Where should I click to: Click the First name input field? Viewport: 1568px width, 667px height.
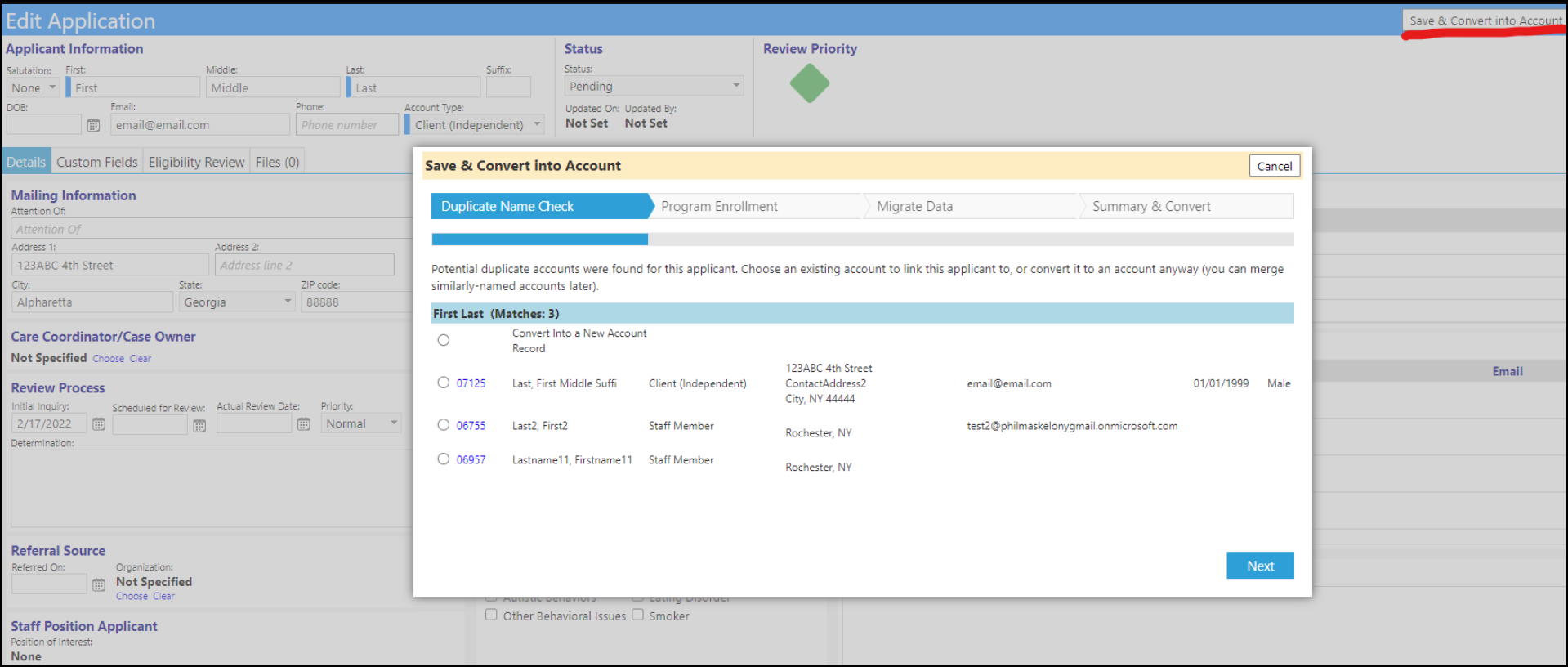click(x=133, y=87)
